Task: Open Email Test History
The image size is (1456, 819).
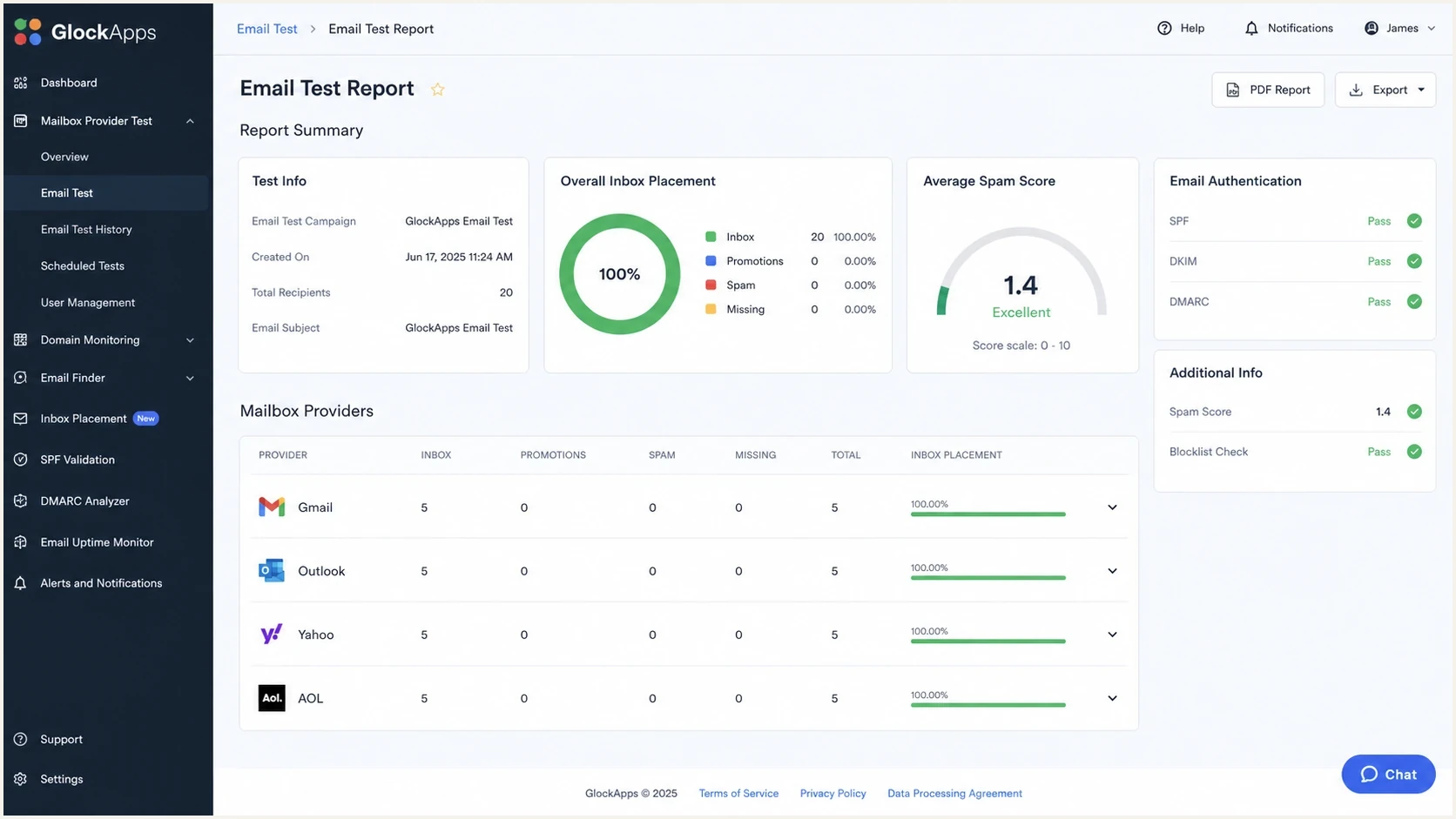Action: [x=86, y=230]
